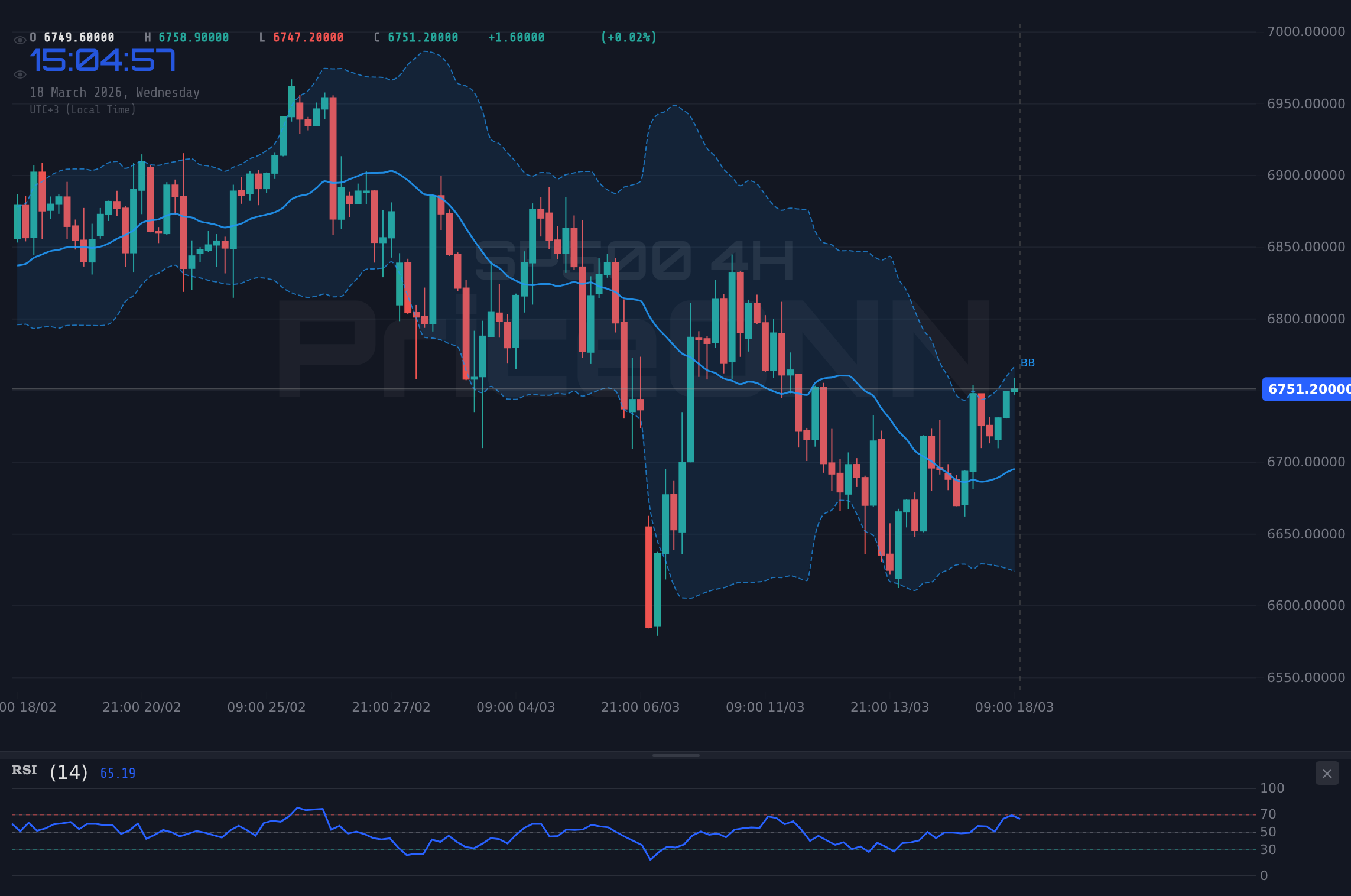This screenshot has width=1351, height=896.
Task: Click the BB indicator label on the chart
Action: pyautogui.click(x=1027, y=362)
